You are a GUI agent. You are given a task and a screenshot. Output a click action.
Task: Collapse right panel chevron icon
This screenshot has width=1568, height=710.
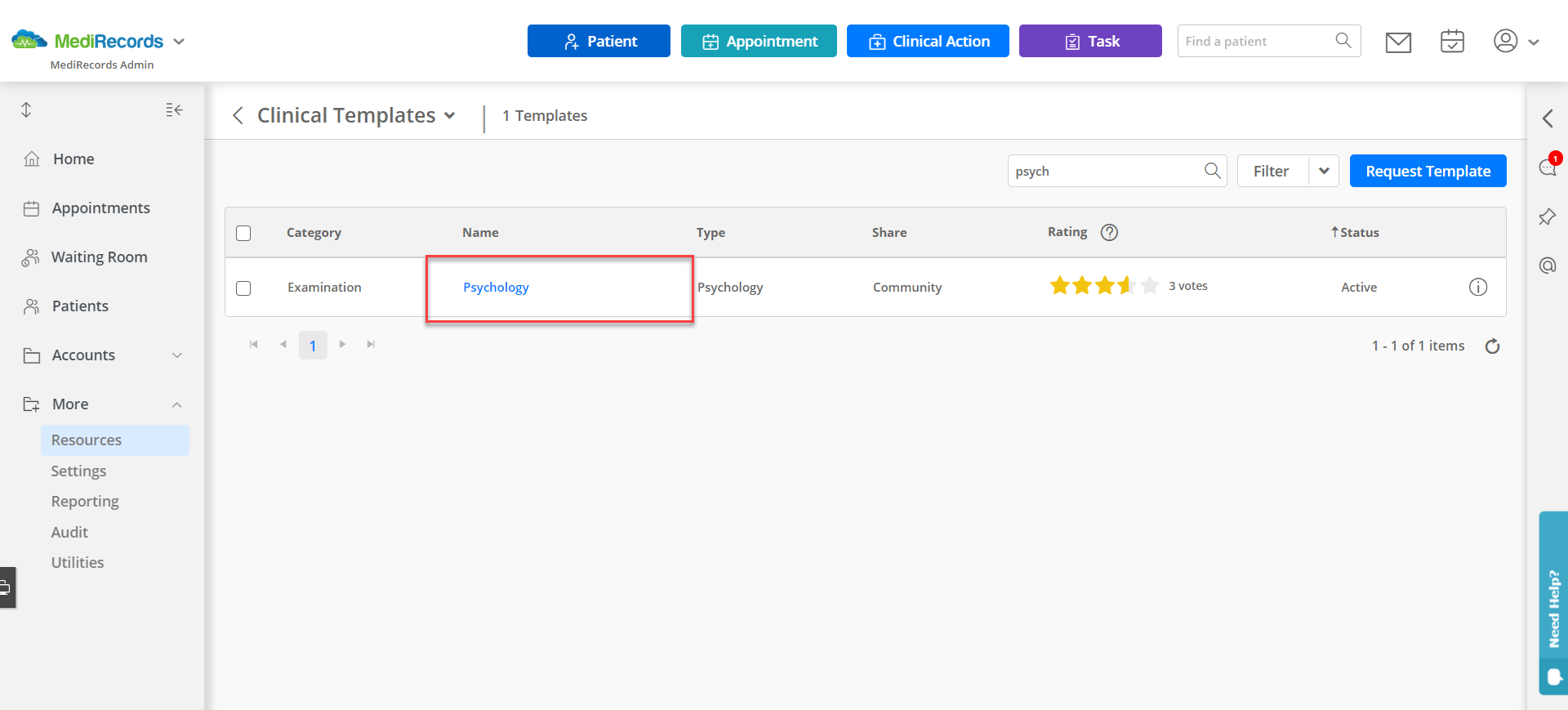point(1548,118)
